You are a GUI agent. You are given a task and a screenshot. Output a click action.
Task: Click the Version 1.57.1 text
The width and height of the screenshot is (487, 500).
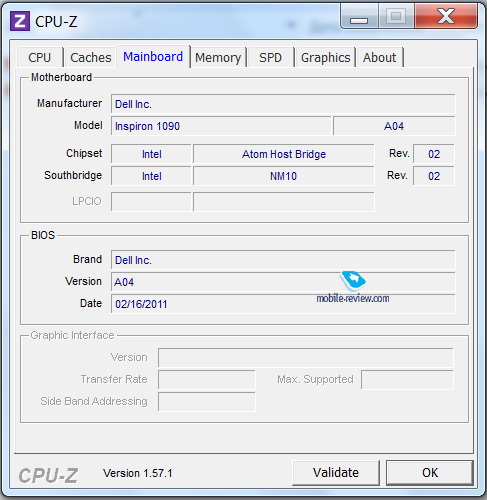point(138,473)
